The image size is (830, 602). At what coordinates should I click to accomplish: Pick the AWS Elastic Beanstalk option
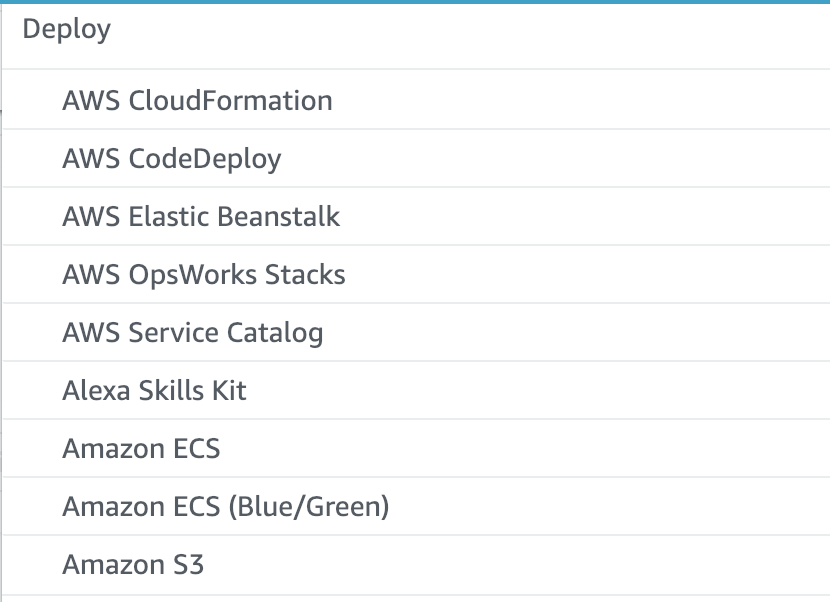[201, 216]
